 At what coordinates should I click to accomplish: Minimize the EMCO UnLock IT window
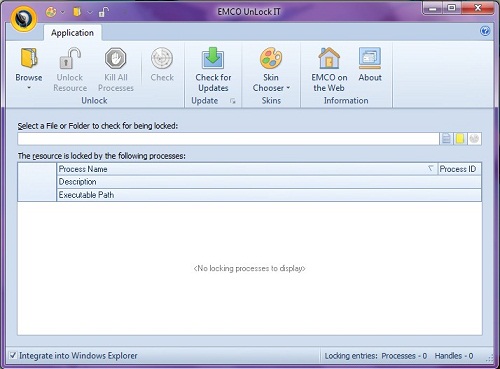(x=433, y=8)
